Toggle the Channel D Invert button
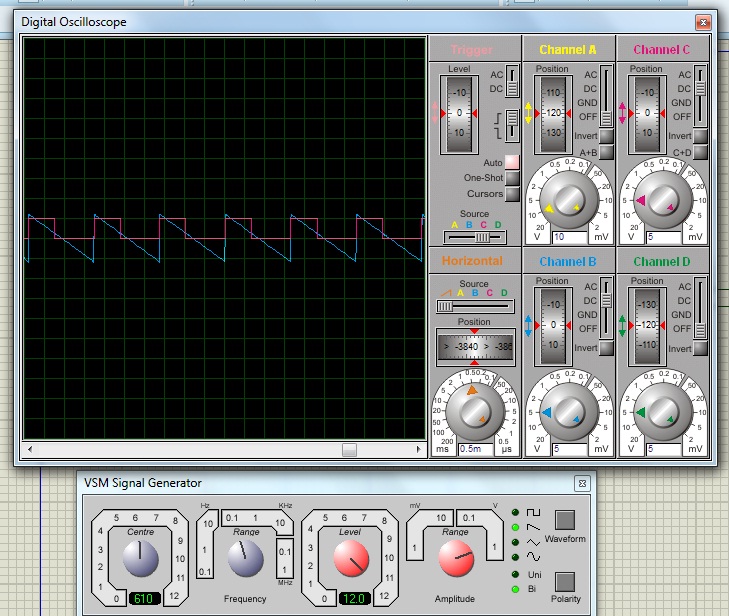The image size is (729, 616). tap(700, 348)
